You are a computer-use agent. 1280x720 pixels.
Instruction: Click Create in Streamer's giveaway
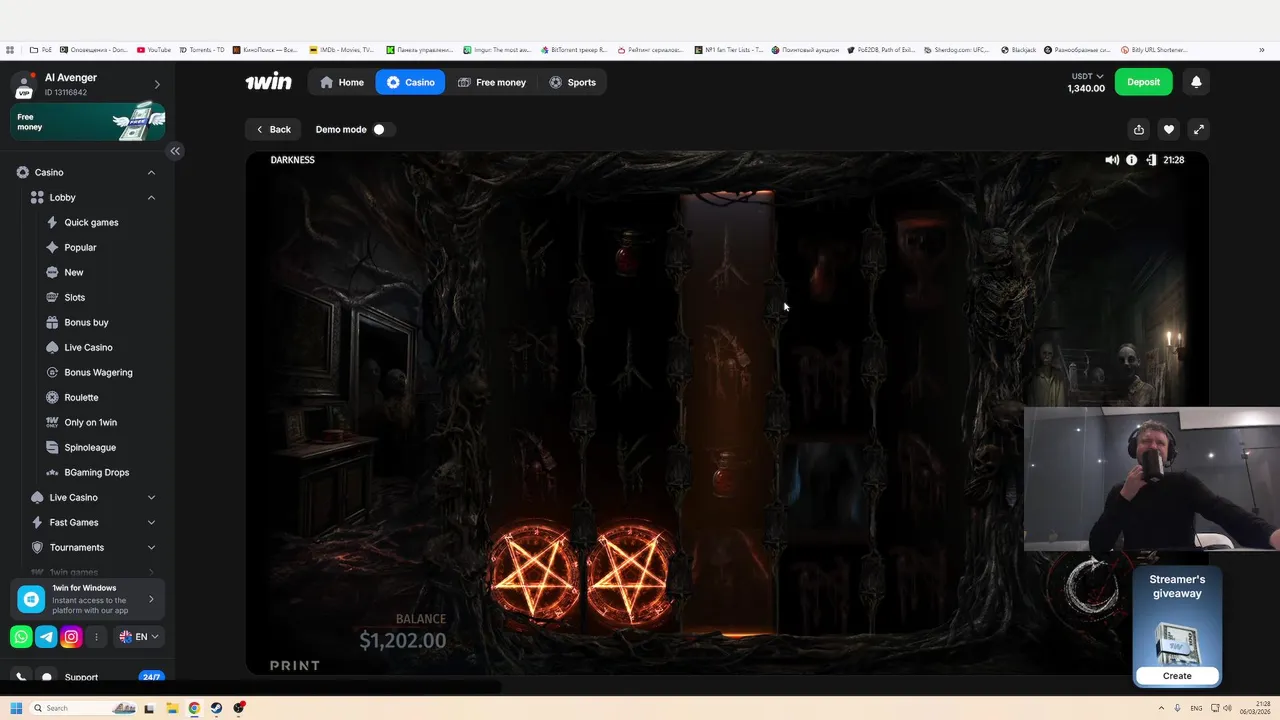click(x=1177, y=676)
